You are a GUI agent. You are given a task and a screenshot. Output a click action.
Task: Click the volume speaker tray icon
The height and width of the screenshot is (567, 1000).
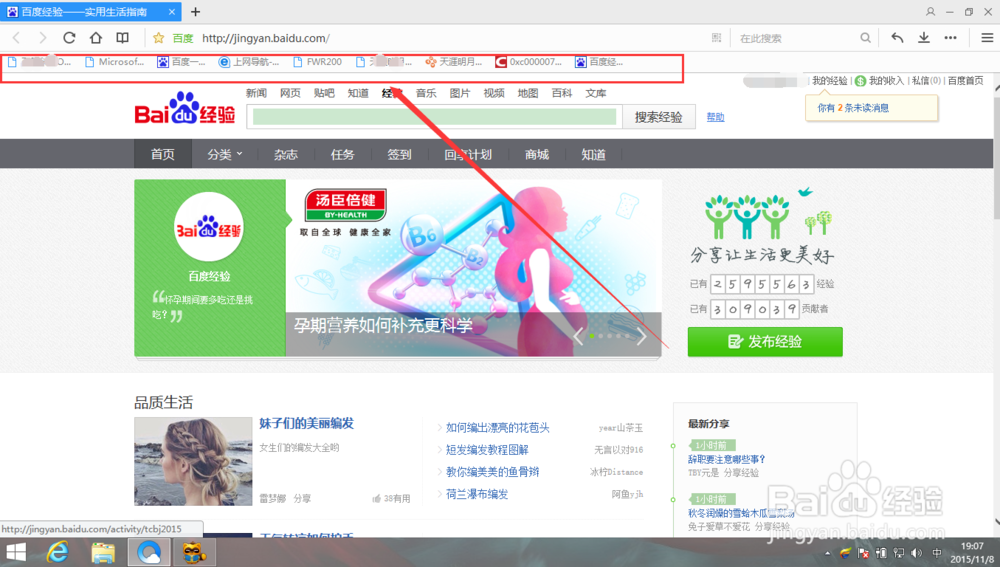pyautogui.click(x=916, y=553)
